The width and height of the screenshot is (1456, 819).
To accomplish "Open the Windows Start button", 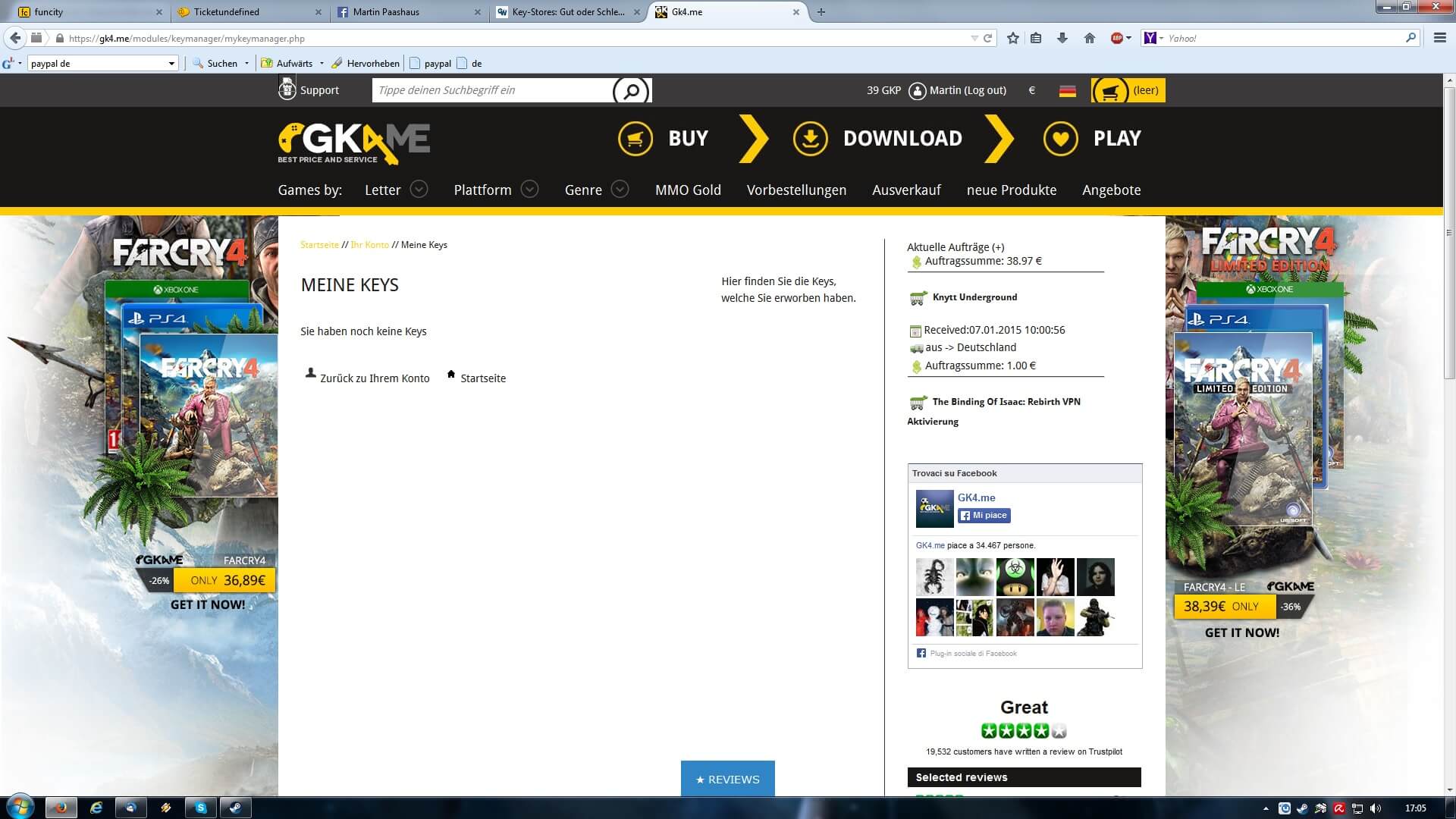I will (x=20, y=807).
